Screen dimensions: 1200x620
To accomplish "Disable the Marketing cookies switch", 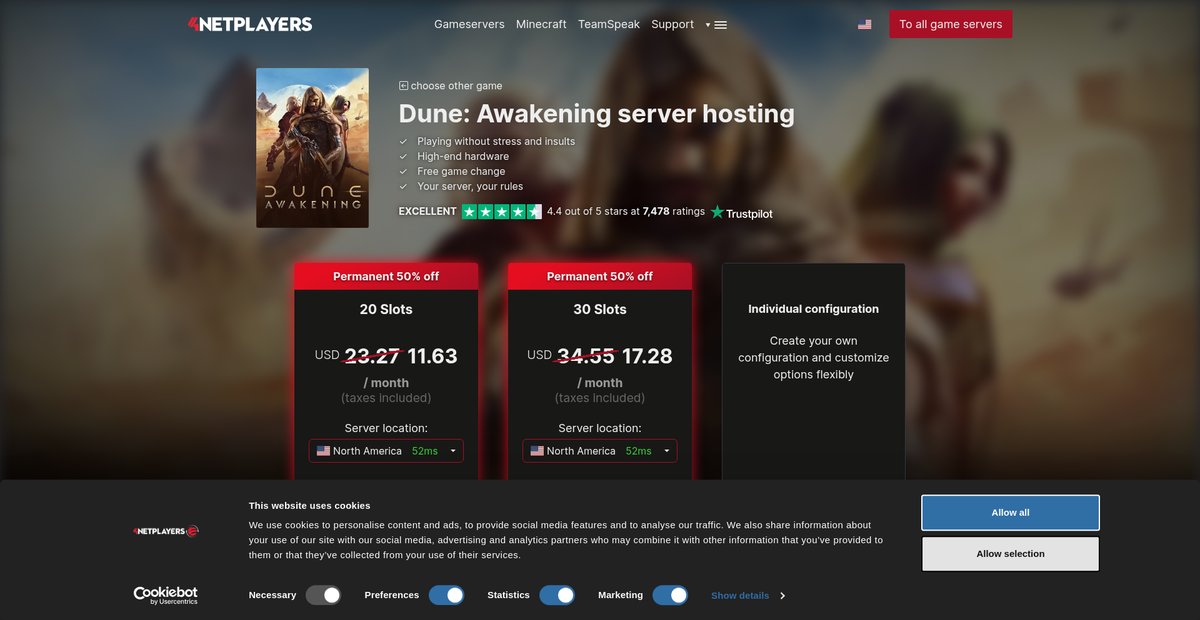I will tap(670, 595).
